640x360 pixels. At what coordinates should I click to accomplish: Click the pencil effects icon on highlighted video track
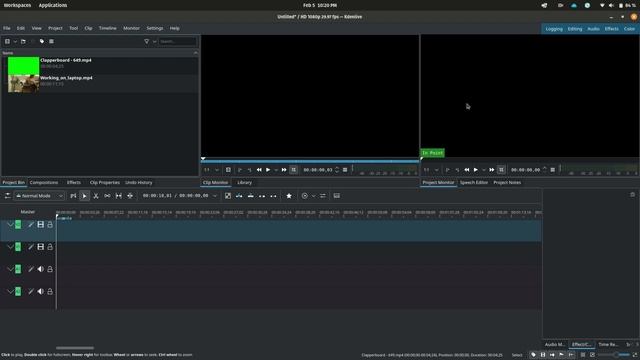tap(31, 224)
